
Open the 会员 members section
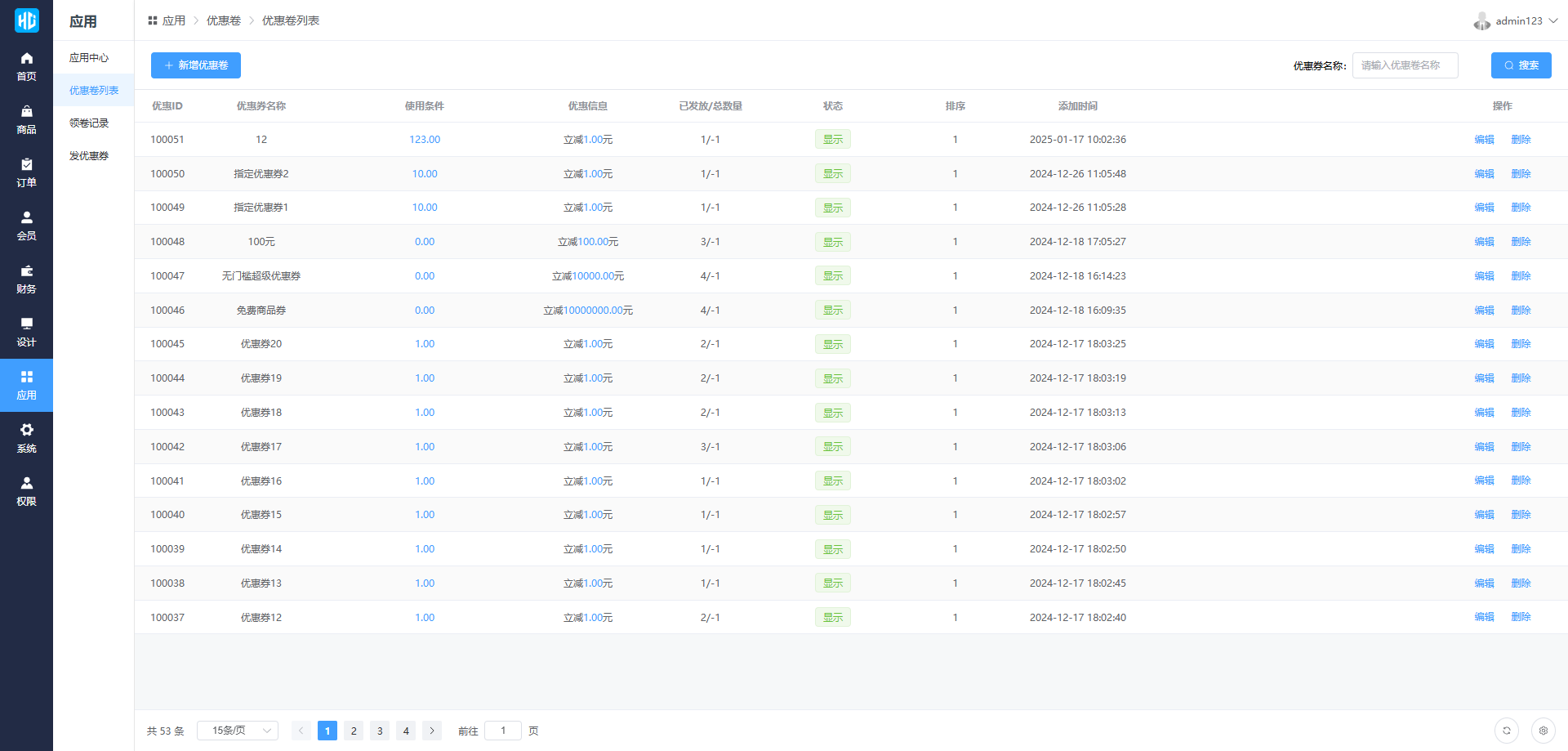click(26, 226)
